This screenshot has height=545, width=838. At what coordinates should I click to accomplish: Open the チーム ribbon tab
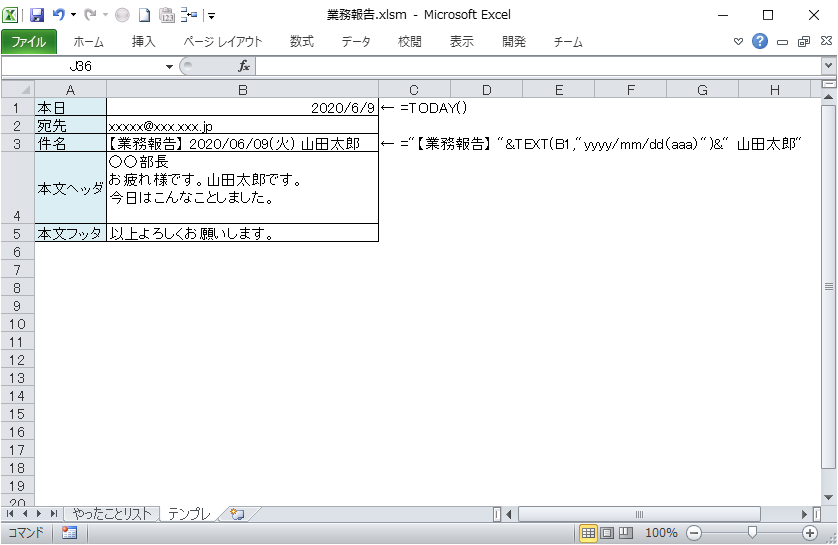(x=568, y=42)
